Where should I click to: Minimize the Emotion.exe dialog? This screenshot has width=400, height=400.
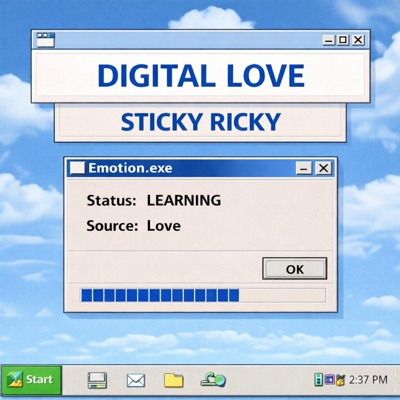(304, 168)
